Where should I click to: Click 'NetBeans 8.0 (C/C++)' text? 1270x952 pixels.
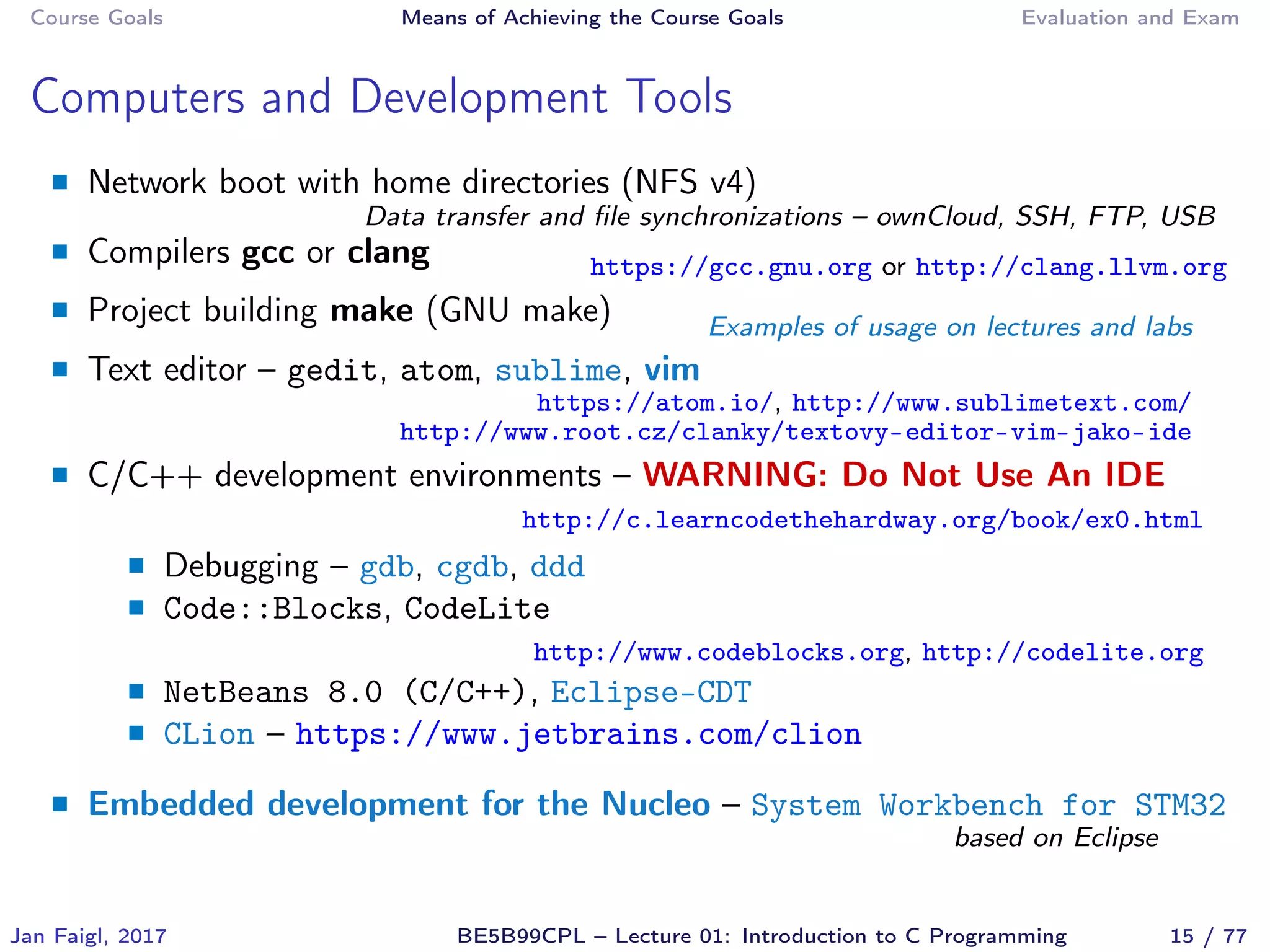click(345, 692)
